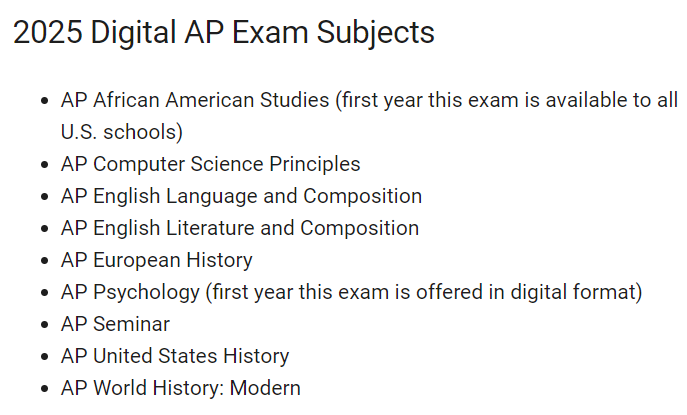Click the bullet beside AP European History
The width and height of the screenshot is (687, 415).
44,261
